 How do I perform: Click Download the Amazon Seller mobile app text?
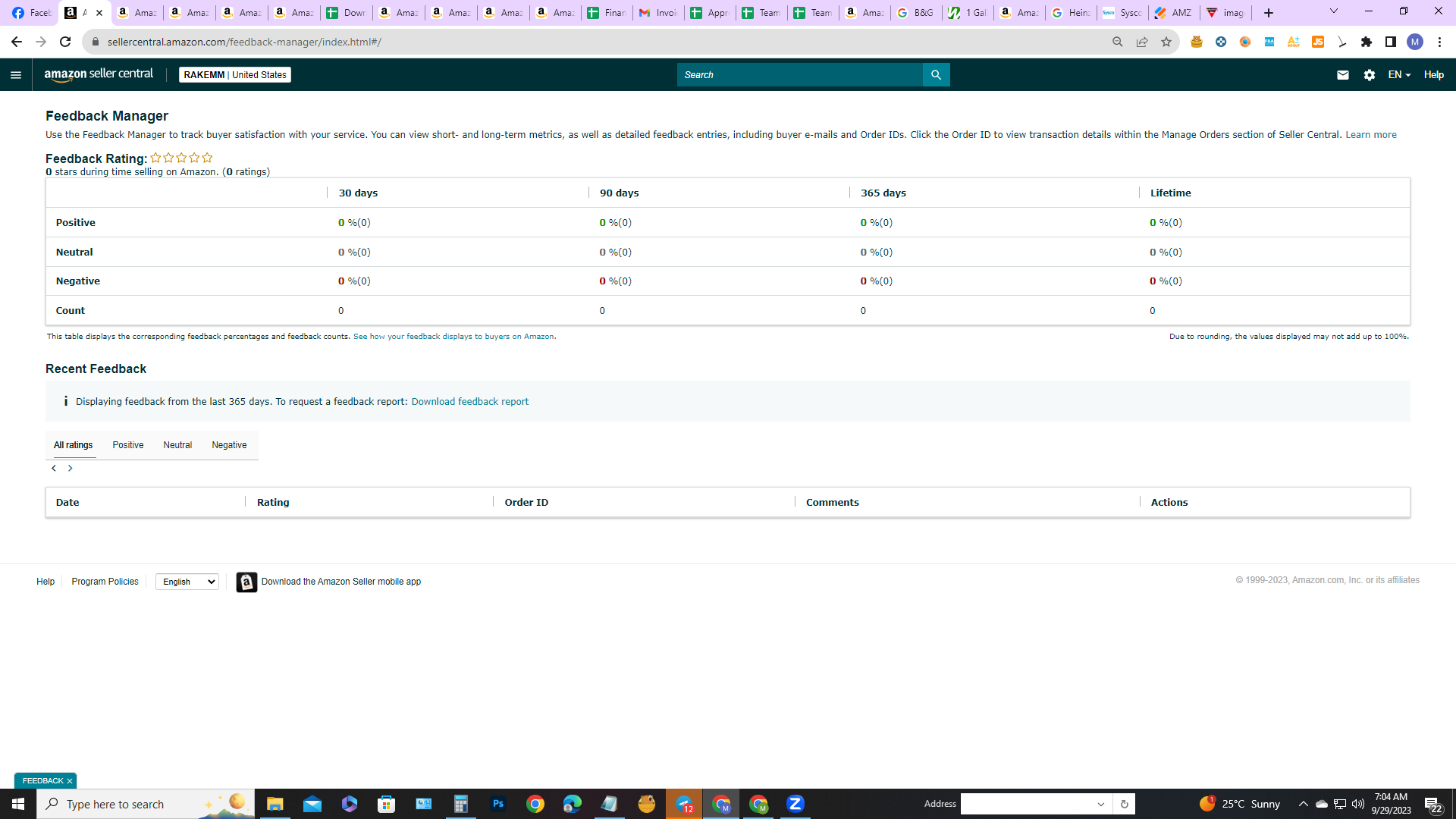(341, 582)
